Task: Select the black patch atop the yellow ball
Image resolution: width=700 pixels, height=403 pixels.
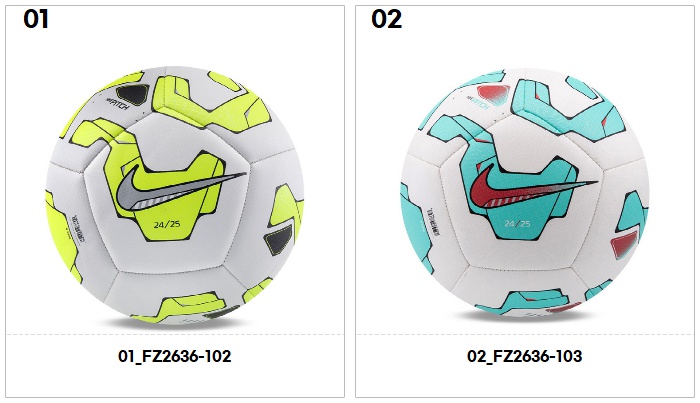Action: pyautogui.click(x=133, y=95)
